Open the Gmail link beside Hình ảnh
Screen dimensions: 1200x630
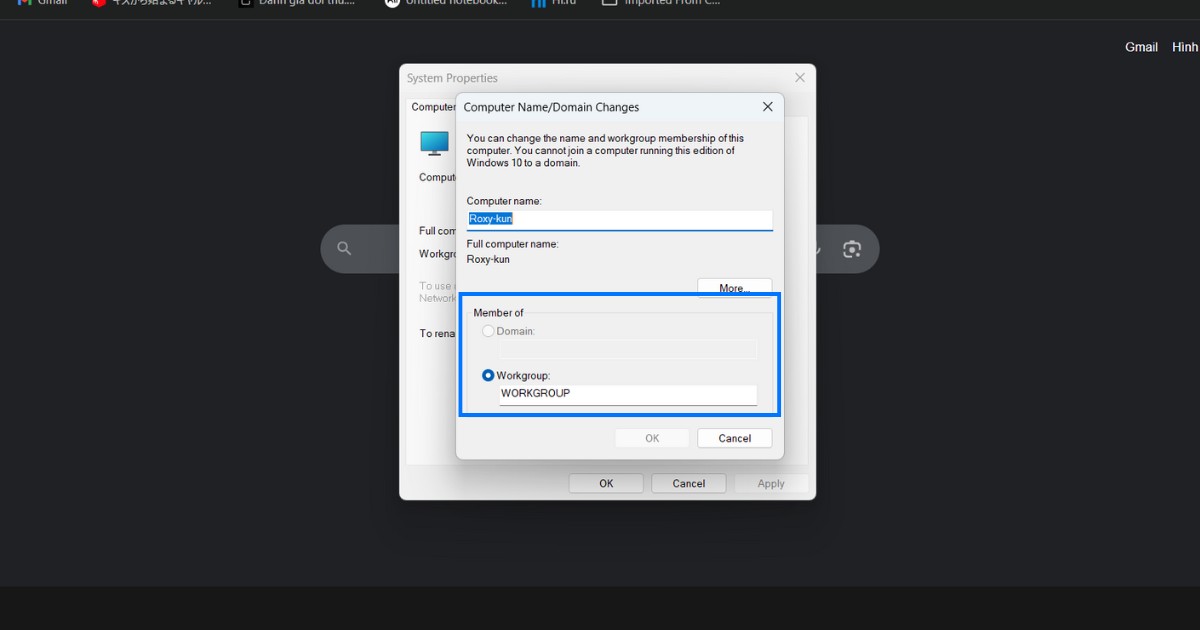tap(1141, 47)
